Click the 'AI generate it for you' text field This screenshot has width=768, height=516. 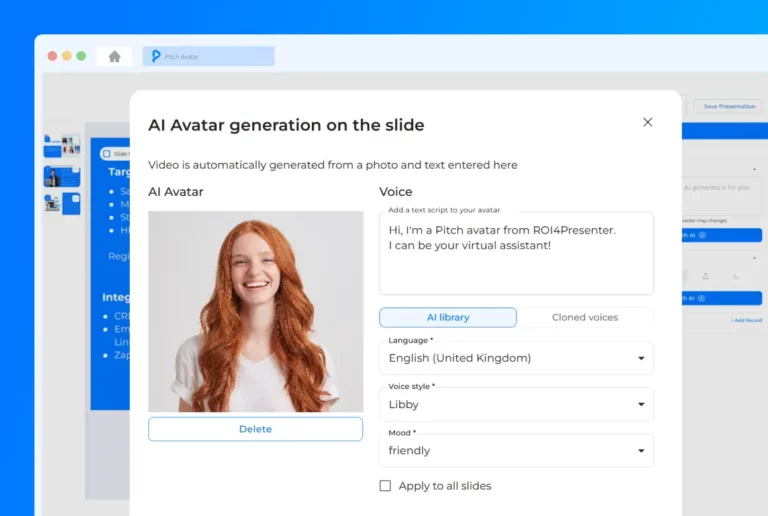click(722, 196)
